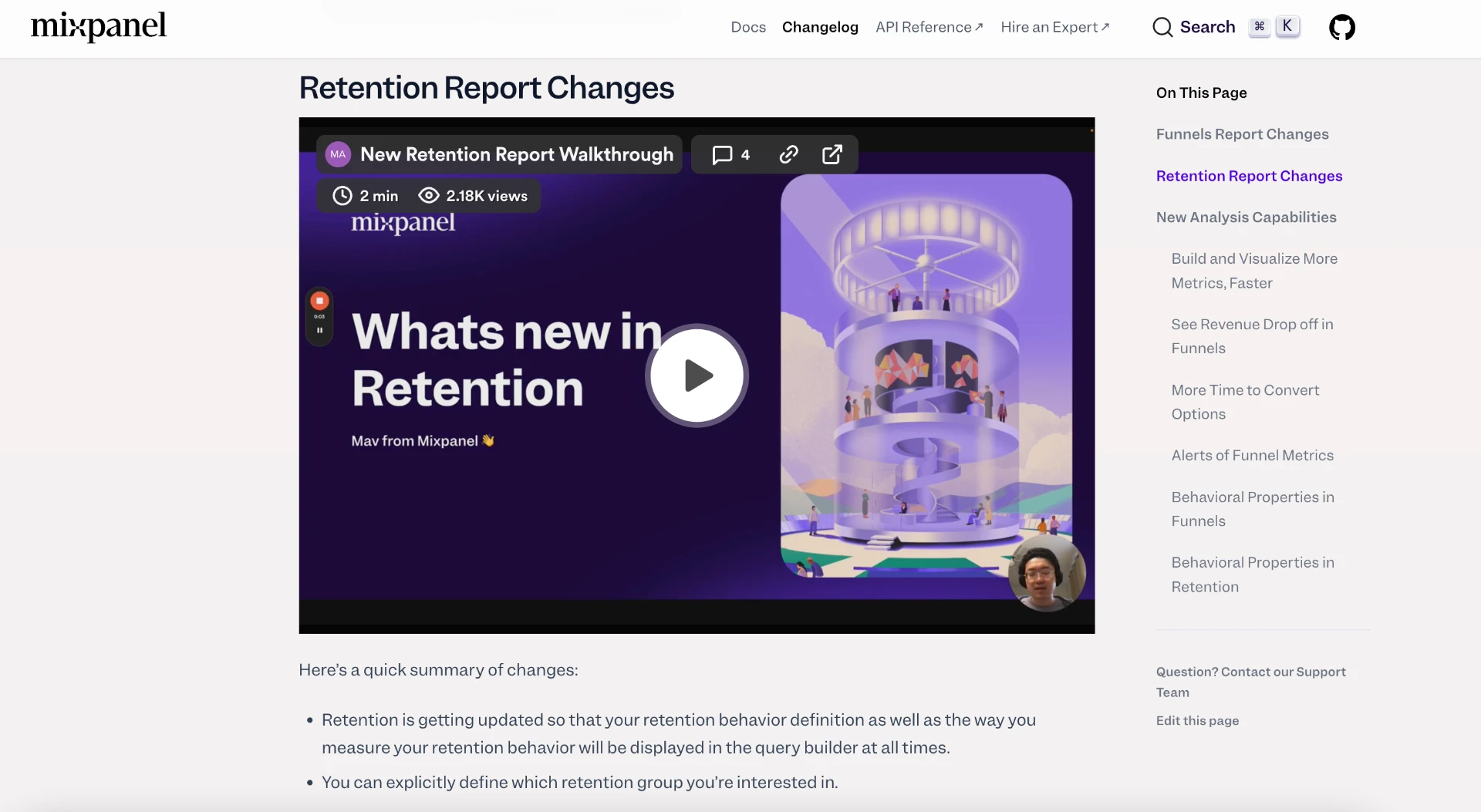Click Edit this page

tap(1197, 720)
